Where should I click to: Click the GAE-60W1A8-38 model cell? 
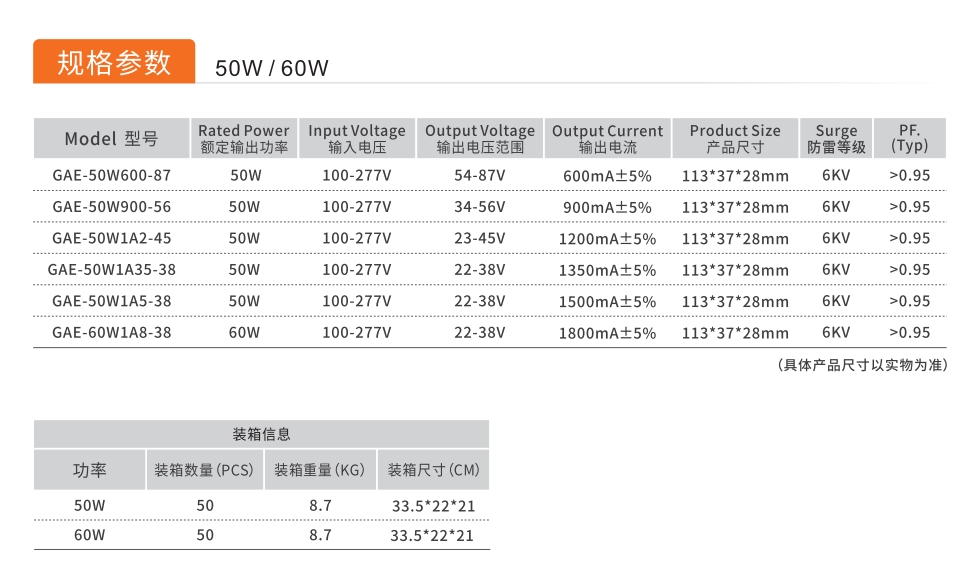[x=111, y=332]
